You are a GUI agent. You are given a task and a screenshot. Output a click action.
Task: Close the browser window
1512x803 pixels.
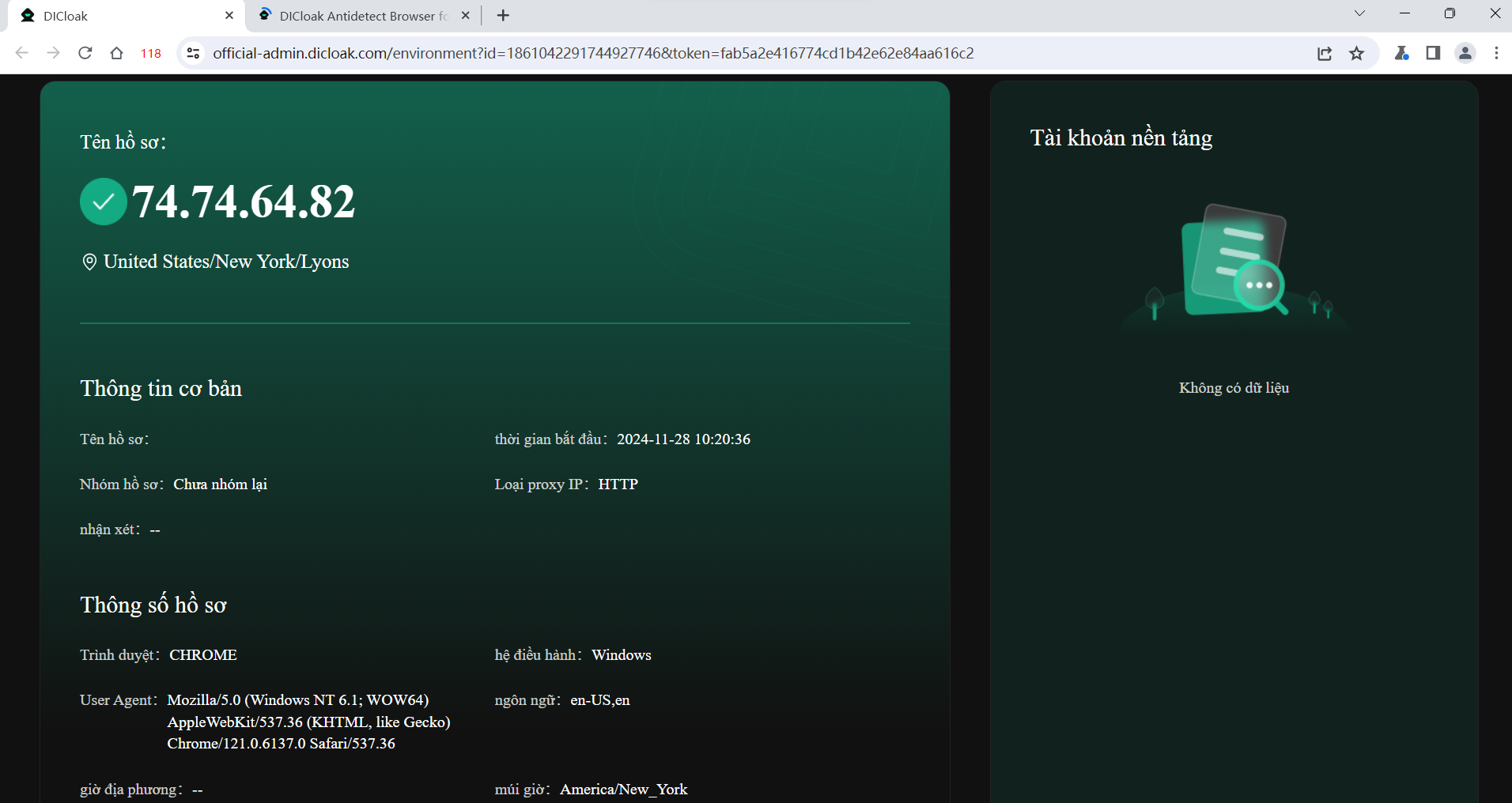coord(1495,13)
